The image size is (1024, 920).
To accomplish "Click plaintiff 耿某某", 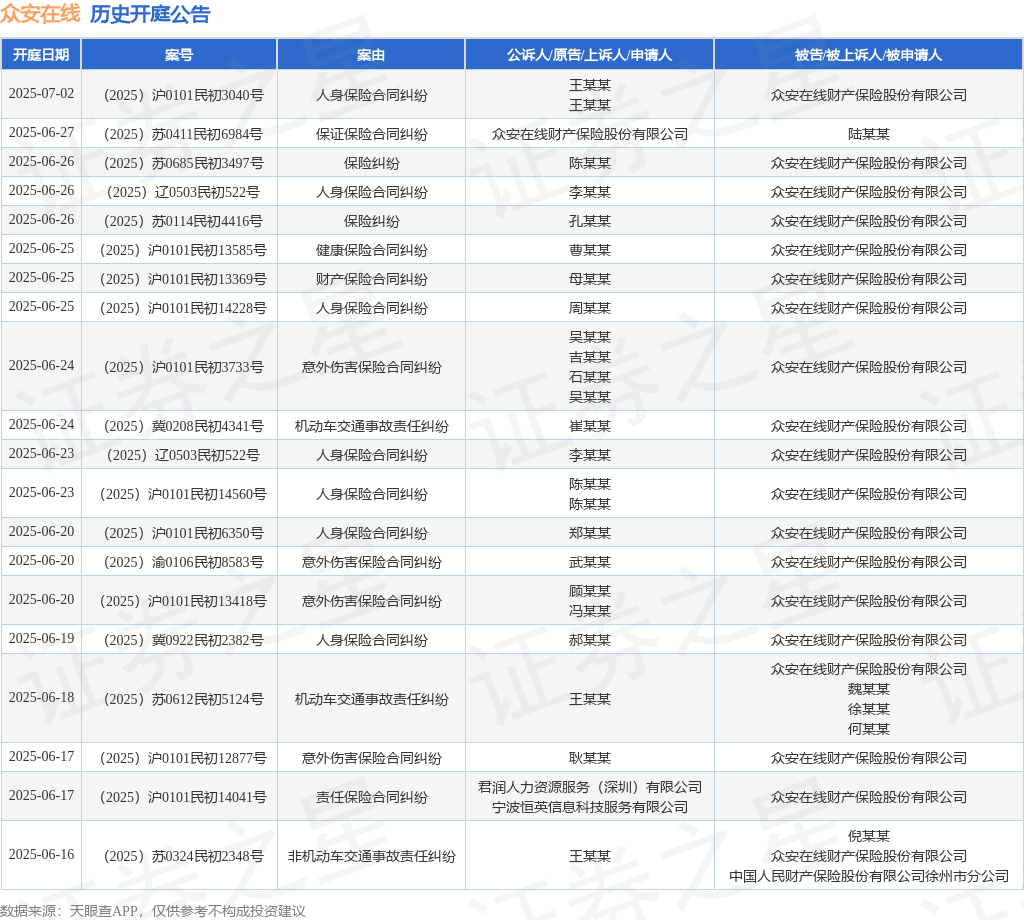I will click(x=590, y=758).
